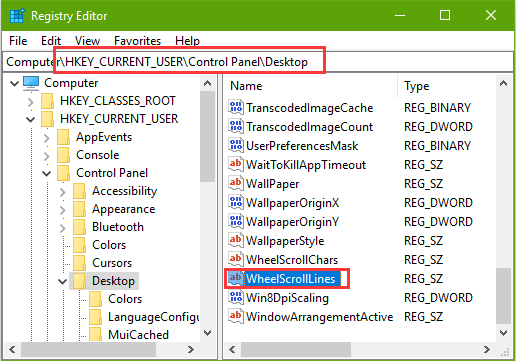Select the WheelScrollLines value
This screenshot has height=361, width=516.
[290, 279]
